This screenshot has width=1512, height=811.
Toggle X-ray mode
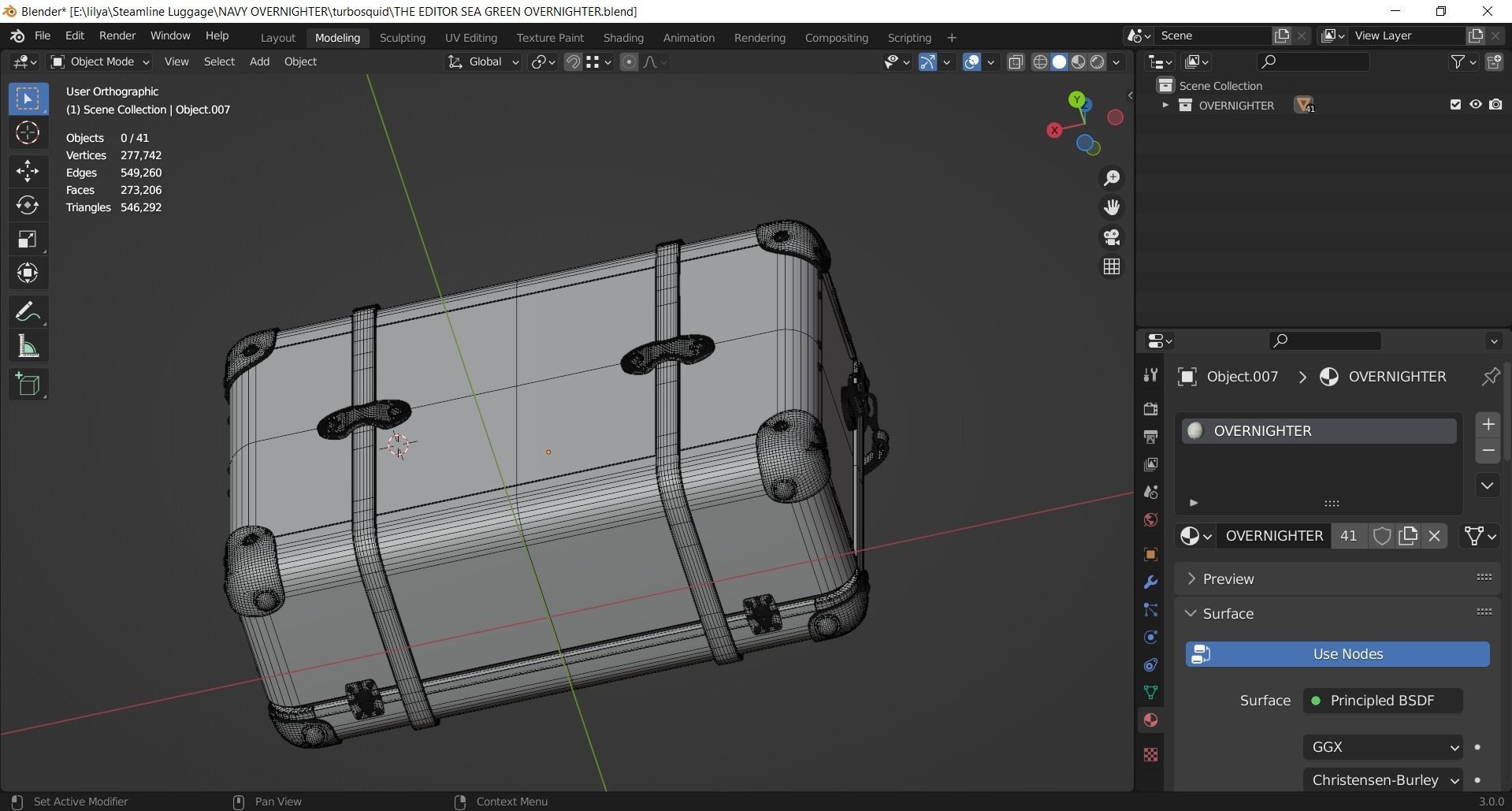(x=1016, y=61)
